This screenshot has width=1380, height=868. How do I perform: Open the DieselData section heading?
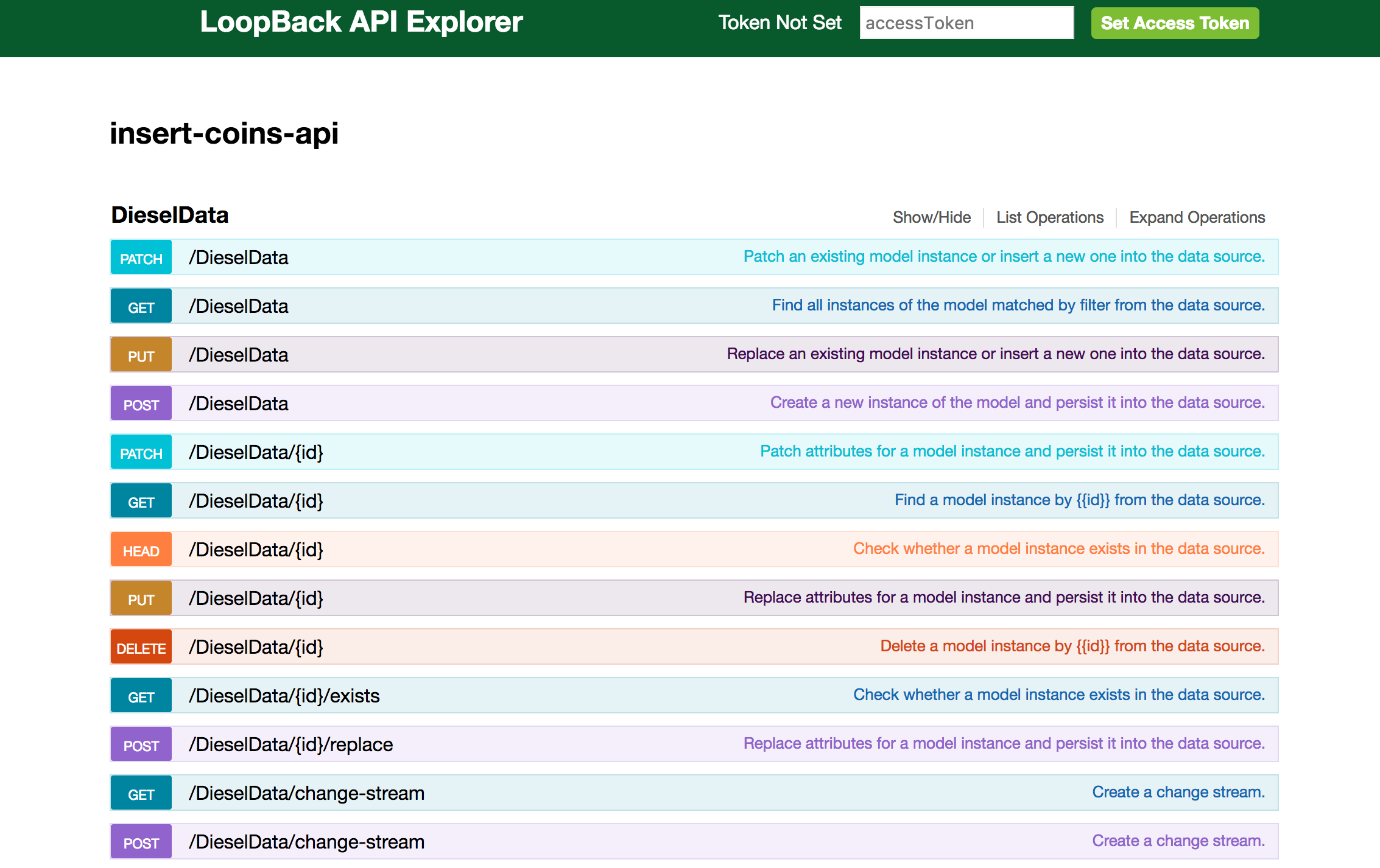click(x=170, y=215)
